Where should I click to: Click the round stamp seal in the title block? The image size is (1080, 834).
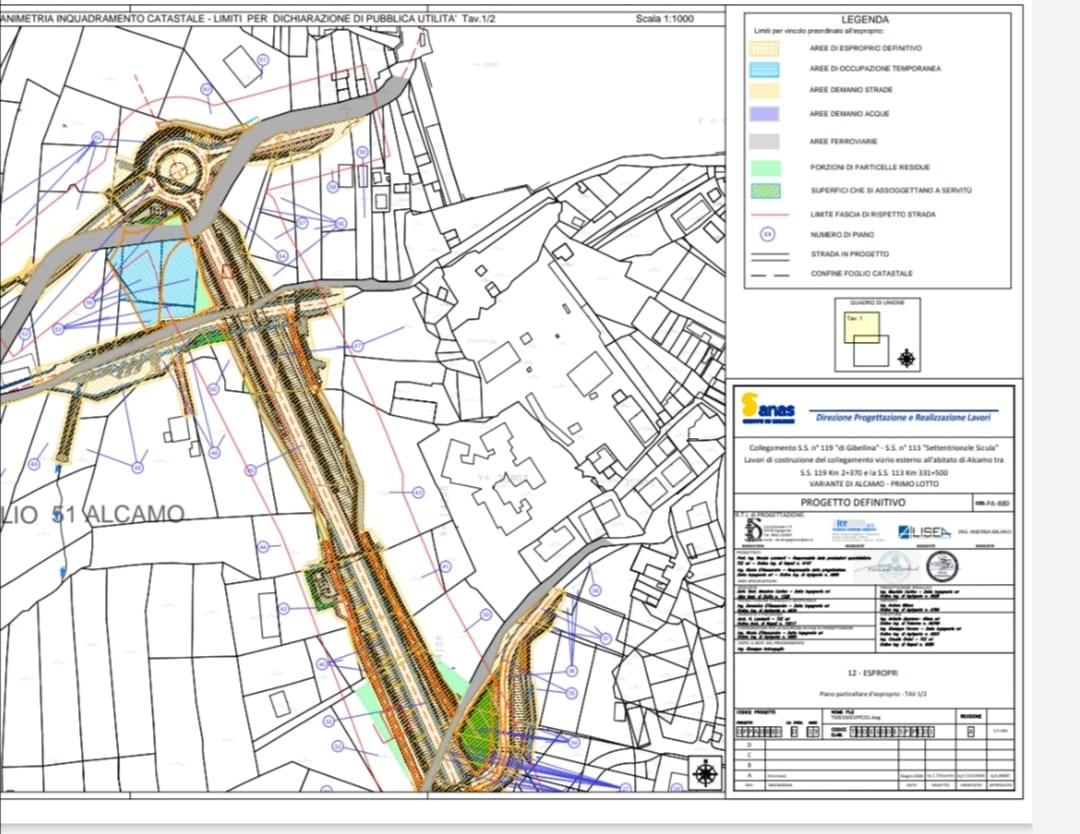pyautogui.click(x=942, y=567)
